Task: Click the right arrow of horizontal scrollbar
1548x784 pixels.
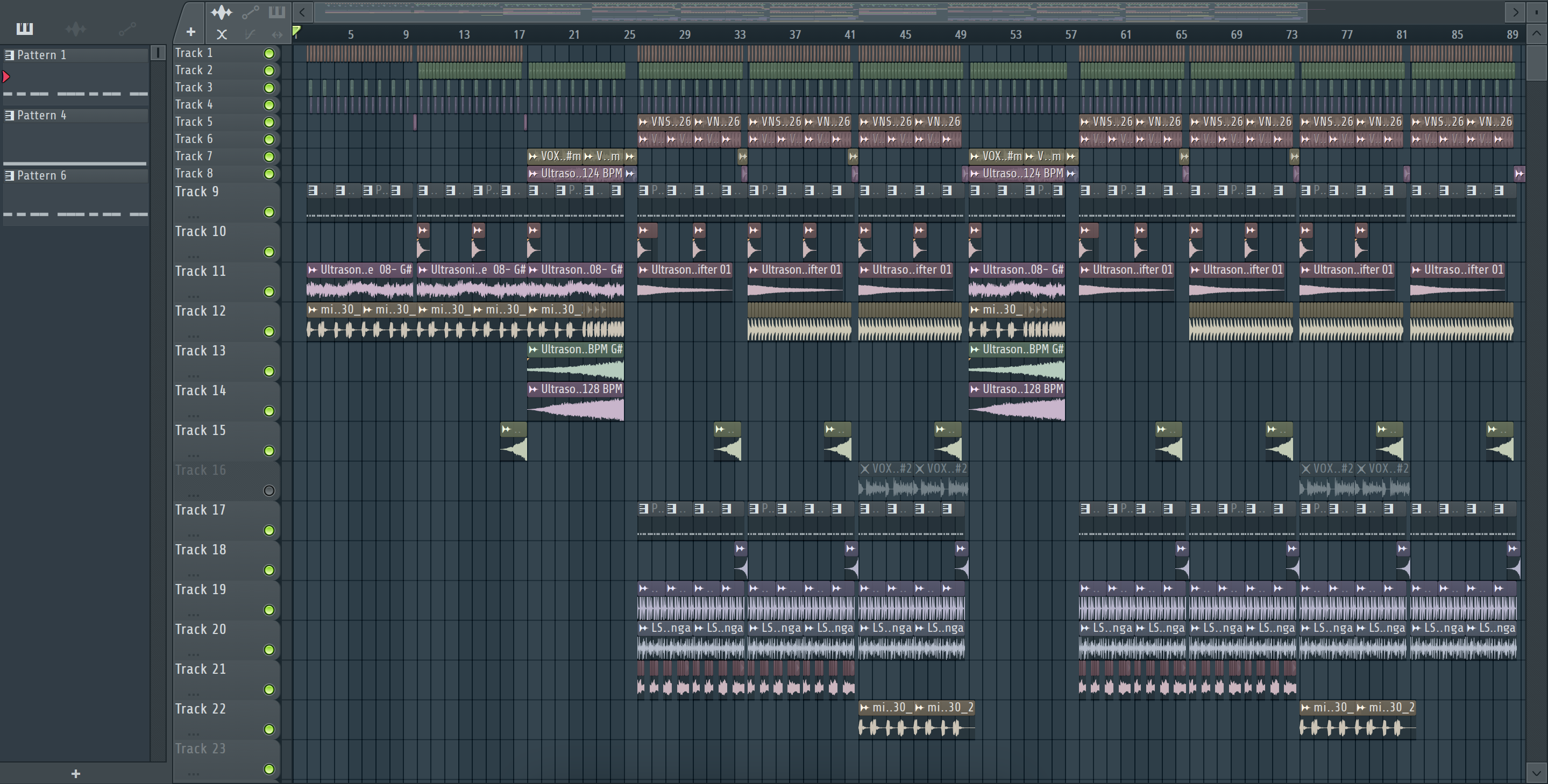Action: click(1515, 11)
